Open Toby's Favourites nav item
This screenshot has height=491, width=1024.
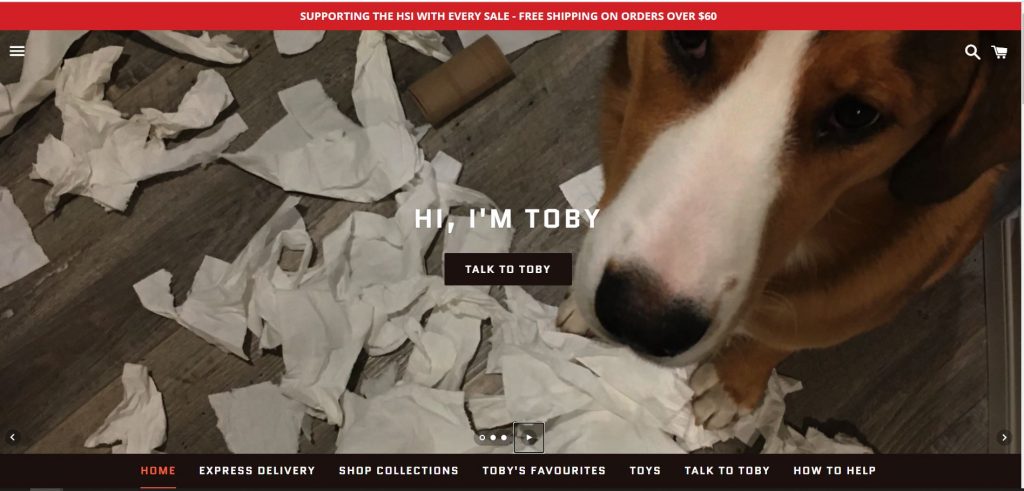coord(544,470)
